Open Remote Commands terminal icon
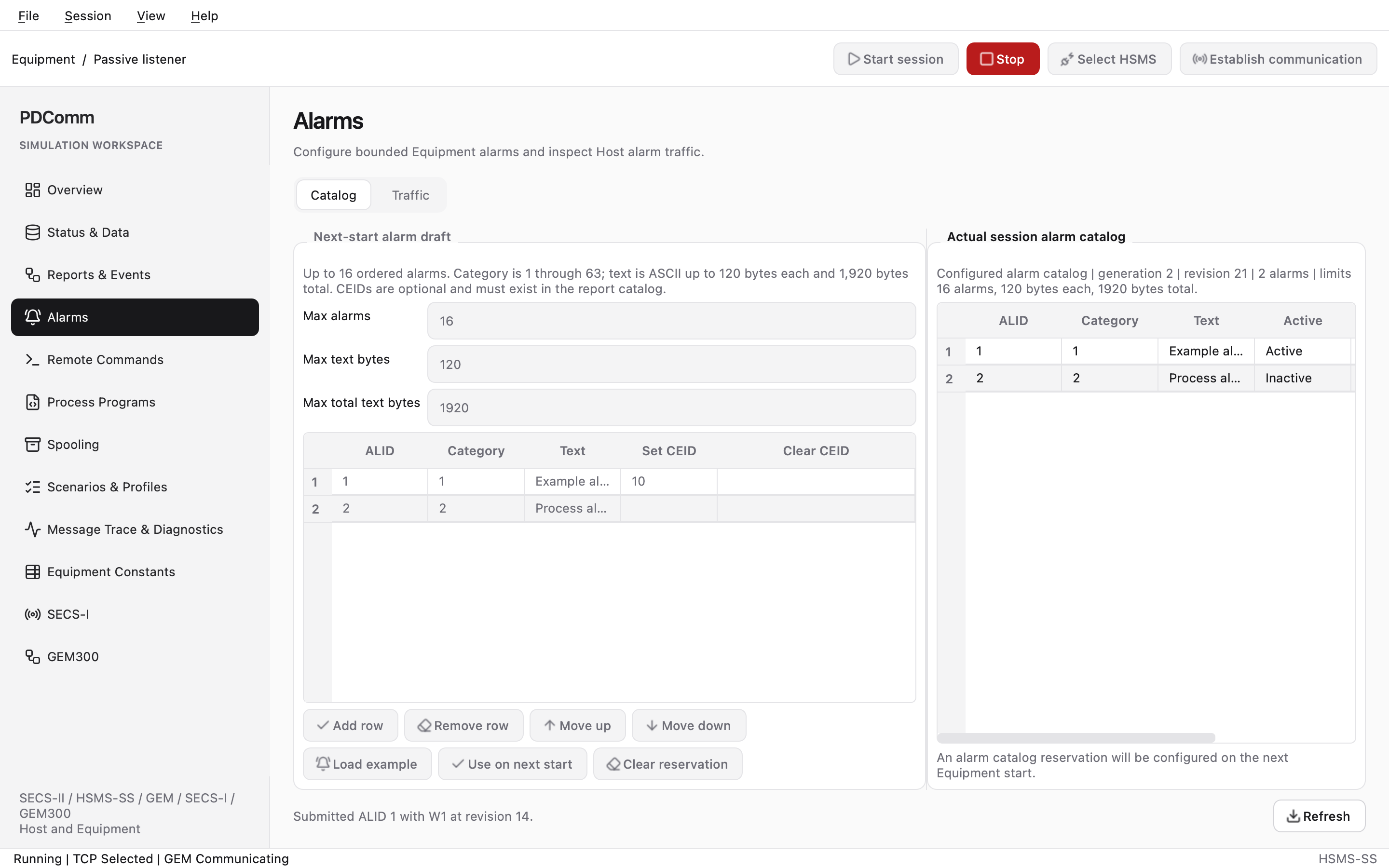The image size is (1389, 868). [33, 360]
